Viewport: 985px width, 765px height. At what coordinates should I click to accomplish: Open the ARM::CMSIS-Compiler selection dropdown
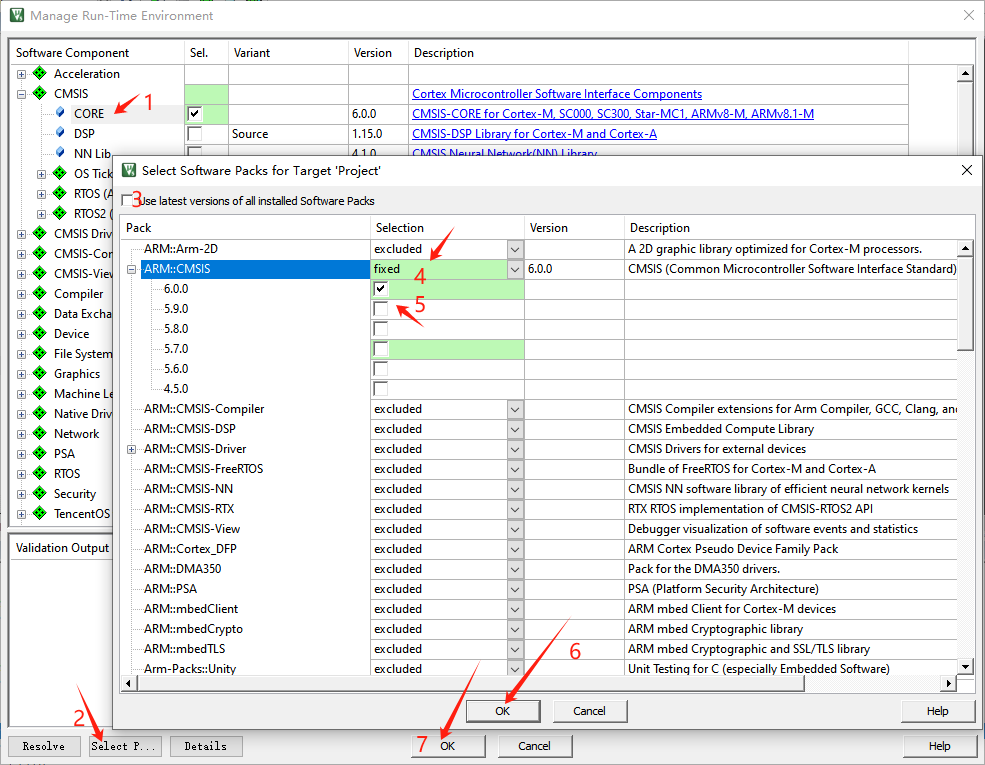(515, 410)
